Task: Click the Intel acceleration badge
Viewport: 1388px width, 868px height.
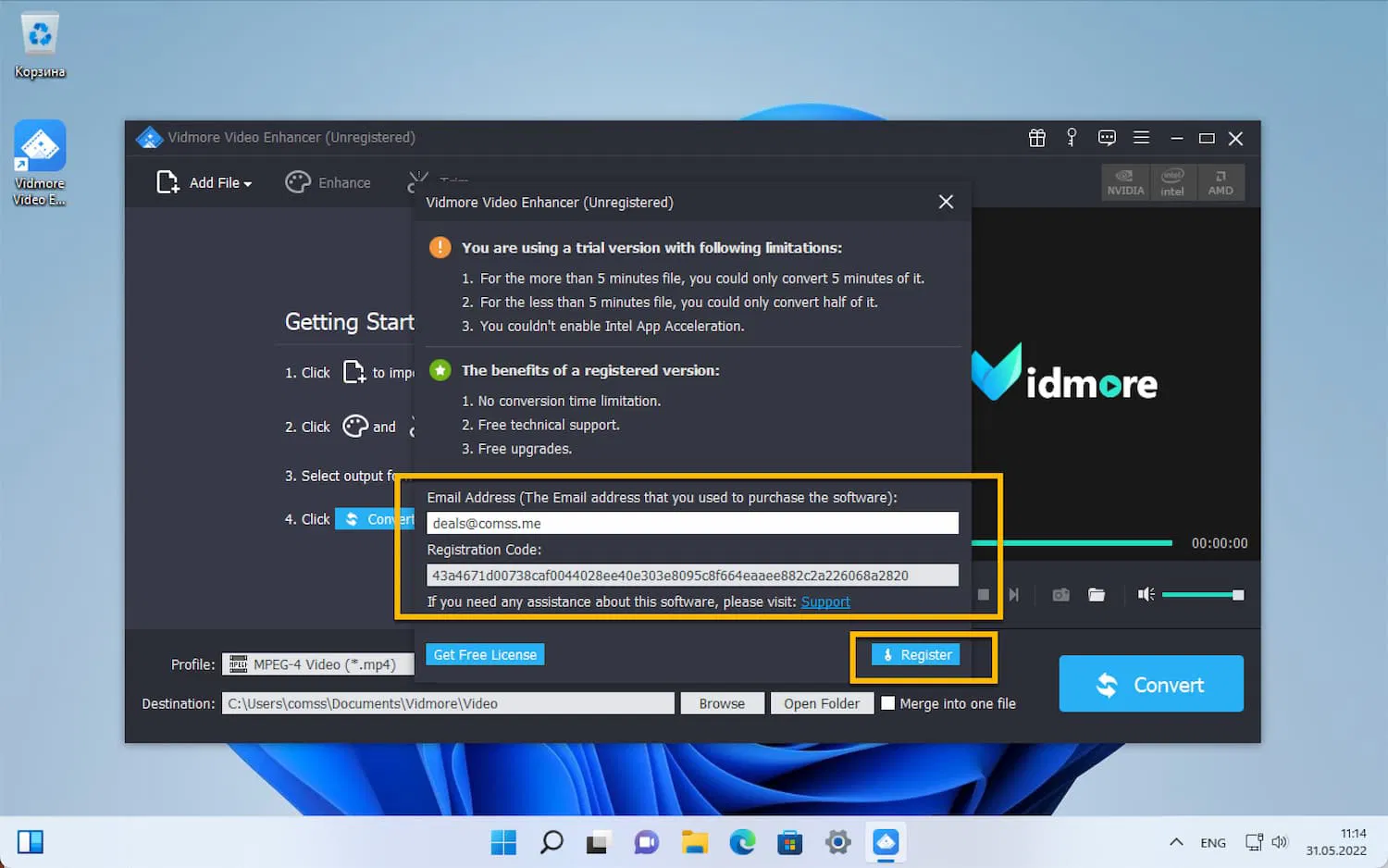Action: pyautogui.click(x=1172, y=182)
